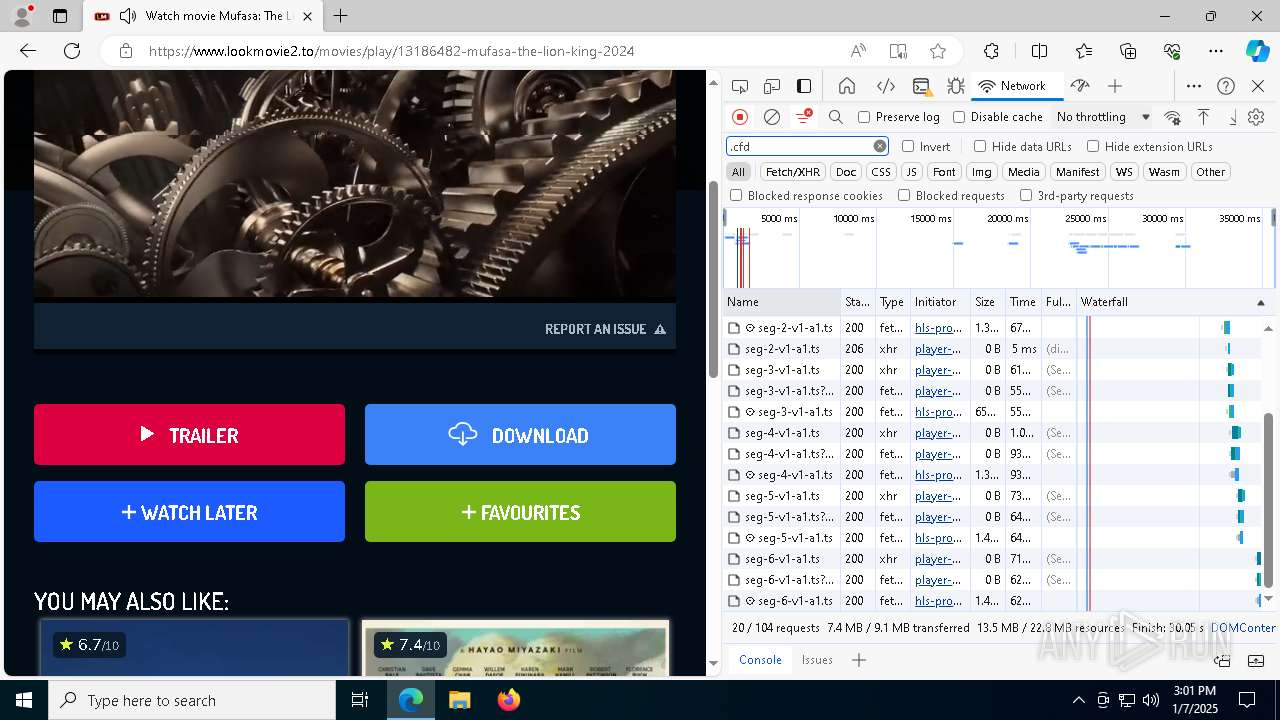Open the read aloud icon in address bar
The height and width of the screenshot is (720, 1280).
[x=858, y=51]
